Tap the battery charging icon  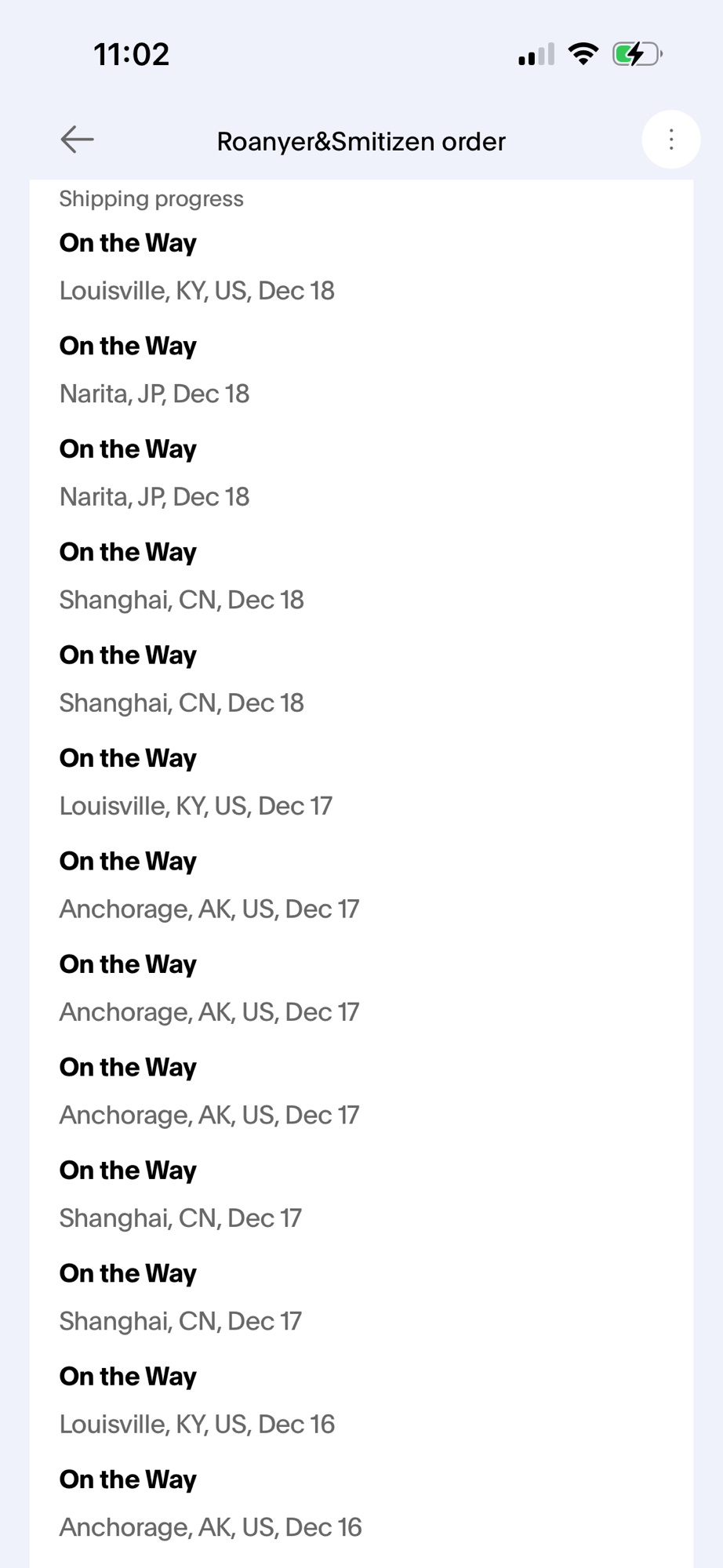637,54
